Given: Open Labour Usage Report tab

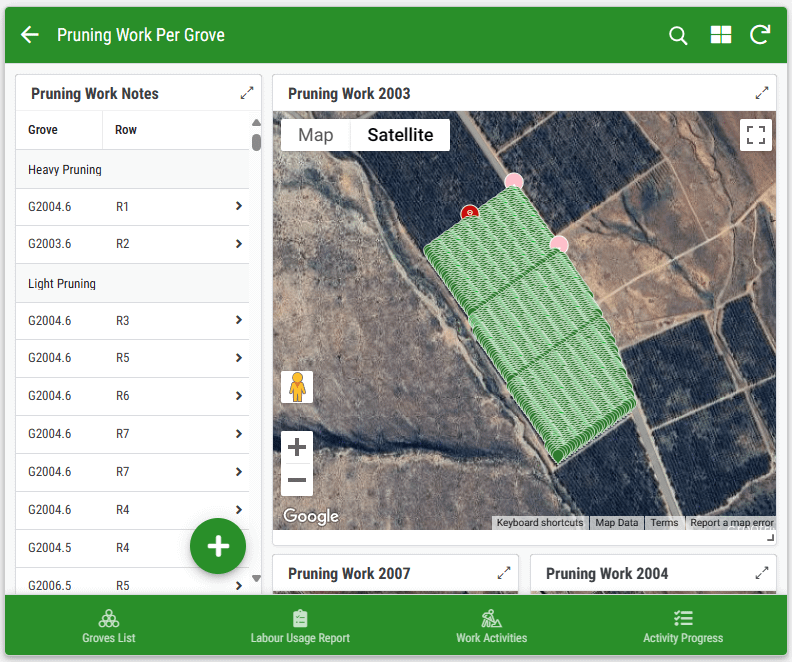Looking at the screenshot, I should coord(300,627).
